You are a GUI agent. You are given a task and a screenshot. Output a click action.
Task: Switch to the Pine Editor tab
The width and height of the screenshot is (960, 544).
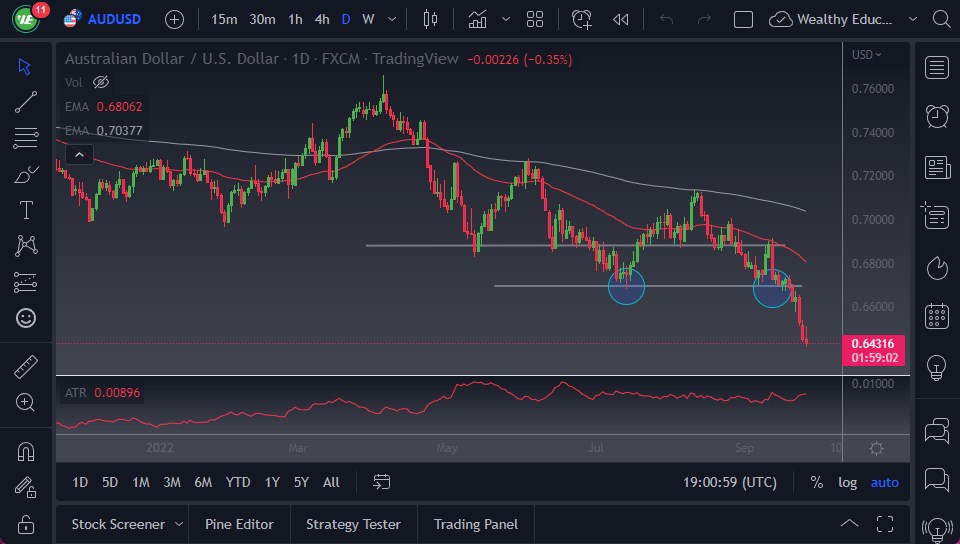click(x=240, y=524)
